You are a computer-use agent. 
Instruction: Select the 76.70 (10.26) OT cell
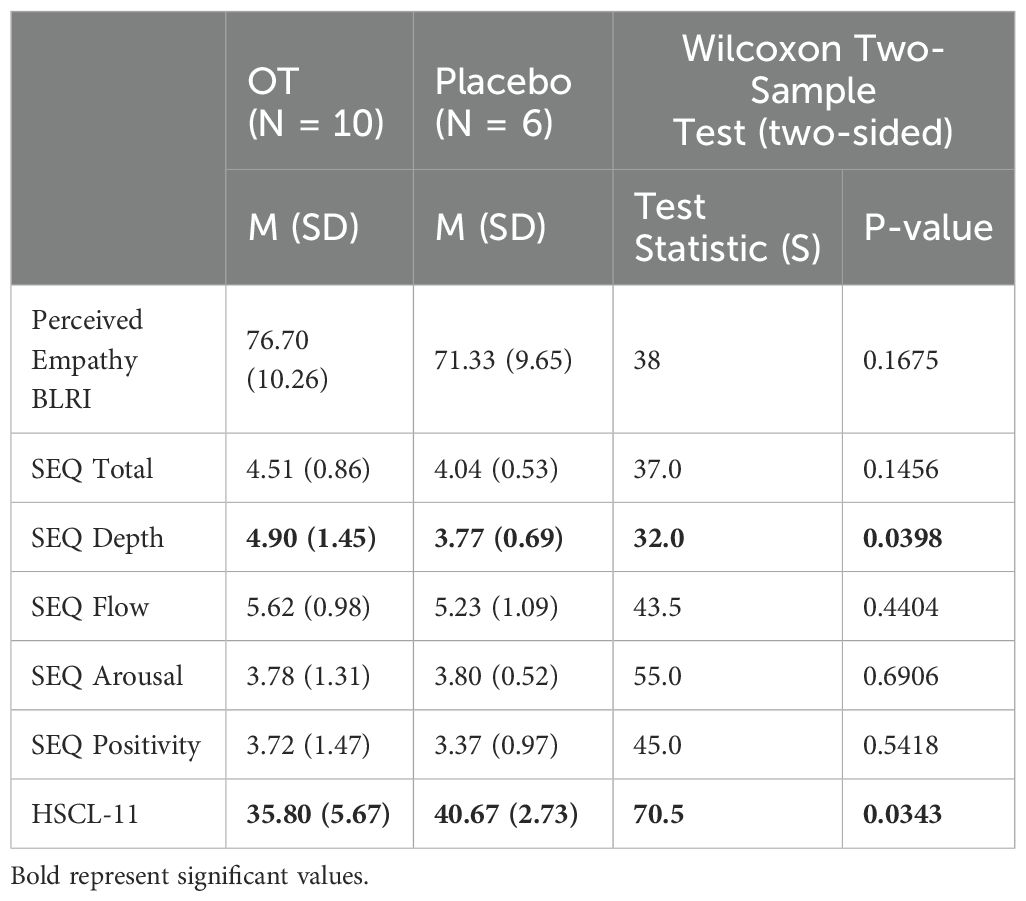[287, 359]
